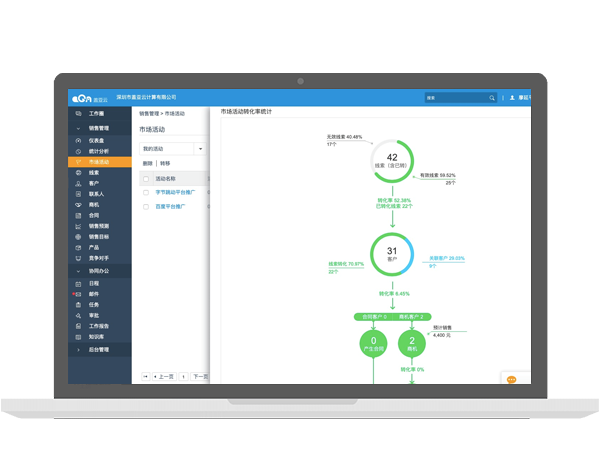Click the 转化率 6.45% text
This screenshot has width=600, height=470.
[x=394, y=294]
